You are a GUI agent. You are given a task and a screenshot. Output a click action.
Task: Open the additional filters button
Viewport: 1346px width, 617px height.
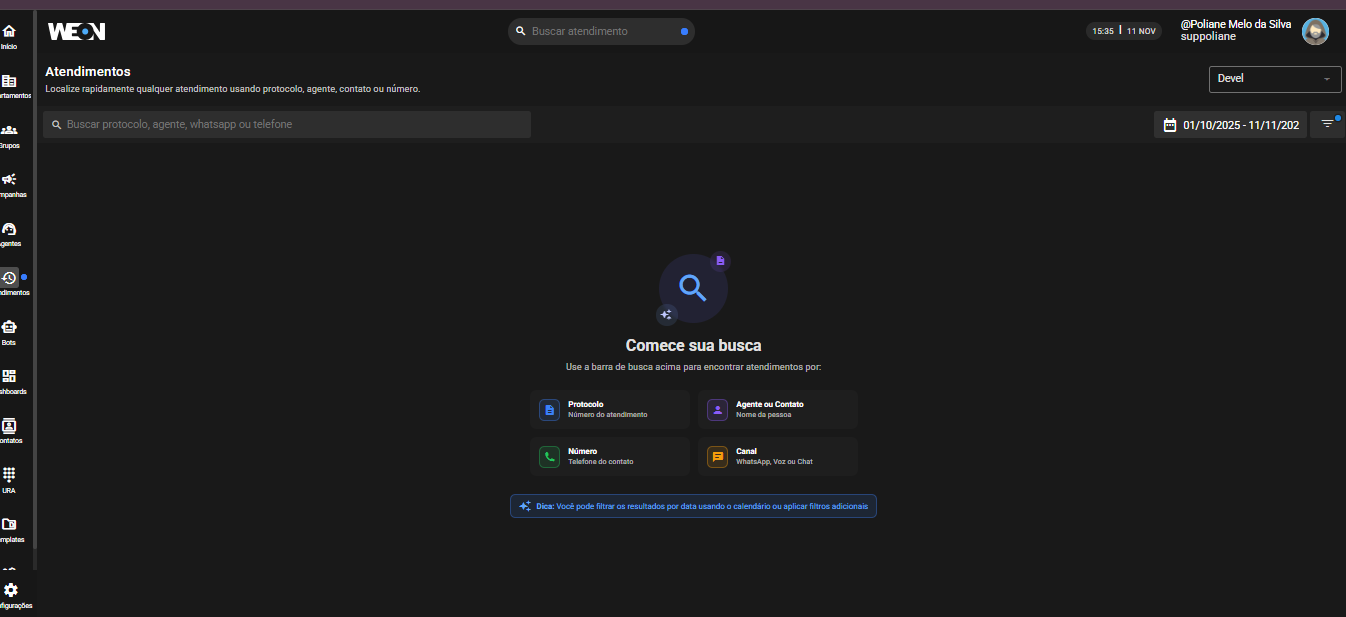click(x=1327, y=124)
